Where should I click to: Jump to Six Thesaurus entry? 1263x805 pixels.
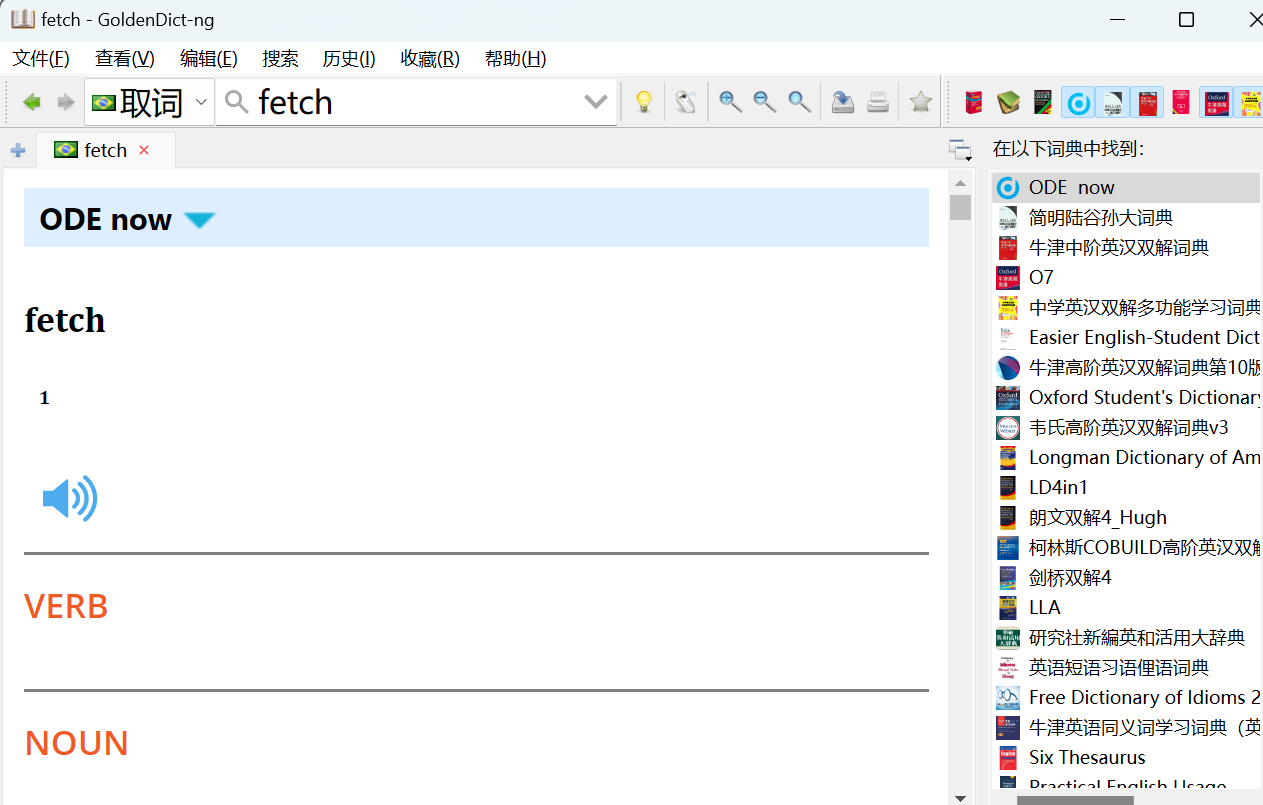(1126, 757)
